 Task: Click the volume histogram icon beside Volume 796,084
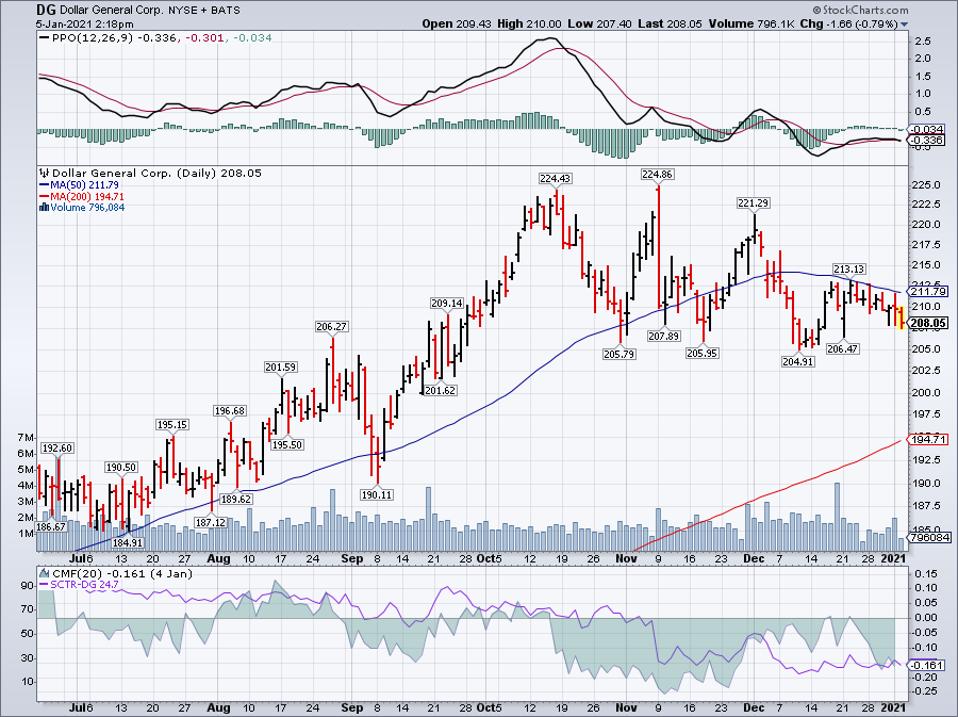tap(44, 208)
